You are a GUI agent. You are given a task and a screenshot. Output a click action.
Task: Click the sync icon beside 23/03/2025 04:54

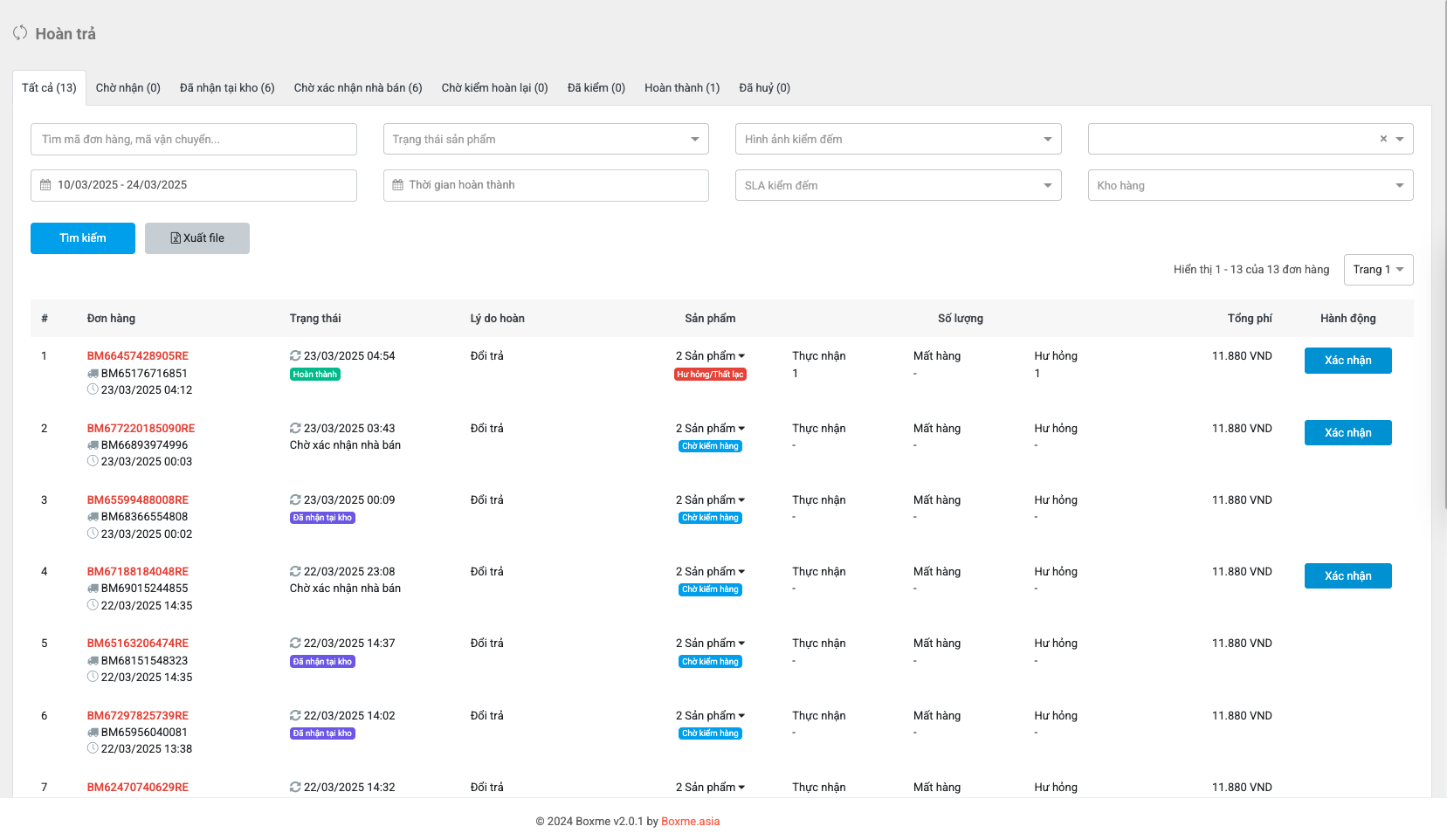pyautogui.click(x=295, y=356)
